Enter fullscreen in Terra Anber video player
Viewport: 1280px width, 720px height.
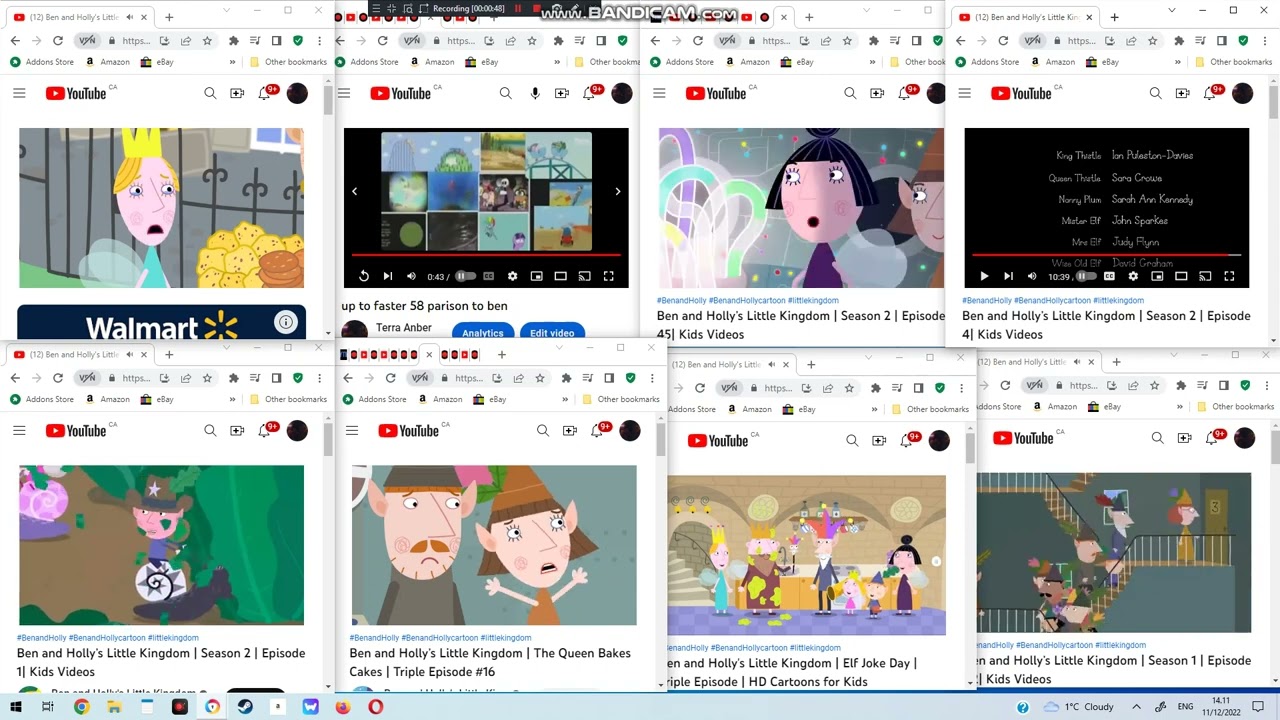(608, 276)
